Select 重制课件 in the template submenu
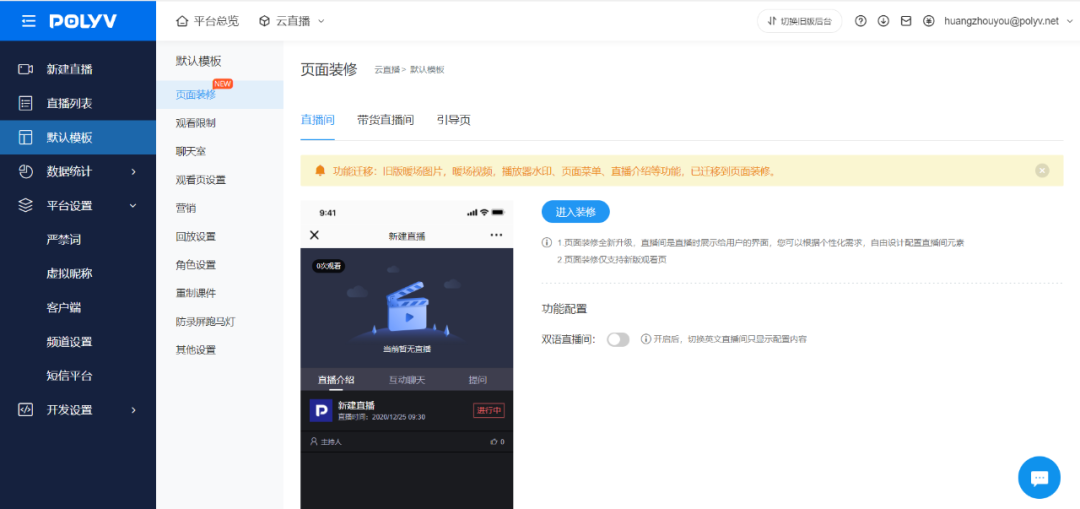The image size is (1080, 509). coord(196,293)
